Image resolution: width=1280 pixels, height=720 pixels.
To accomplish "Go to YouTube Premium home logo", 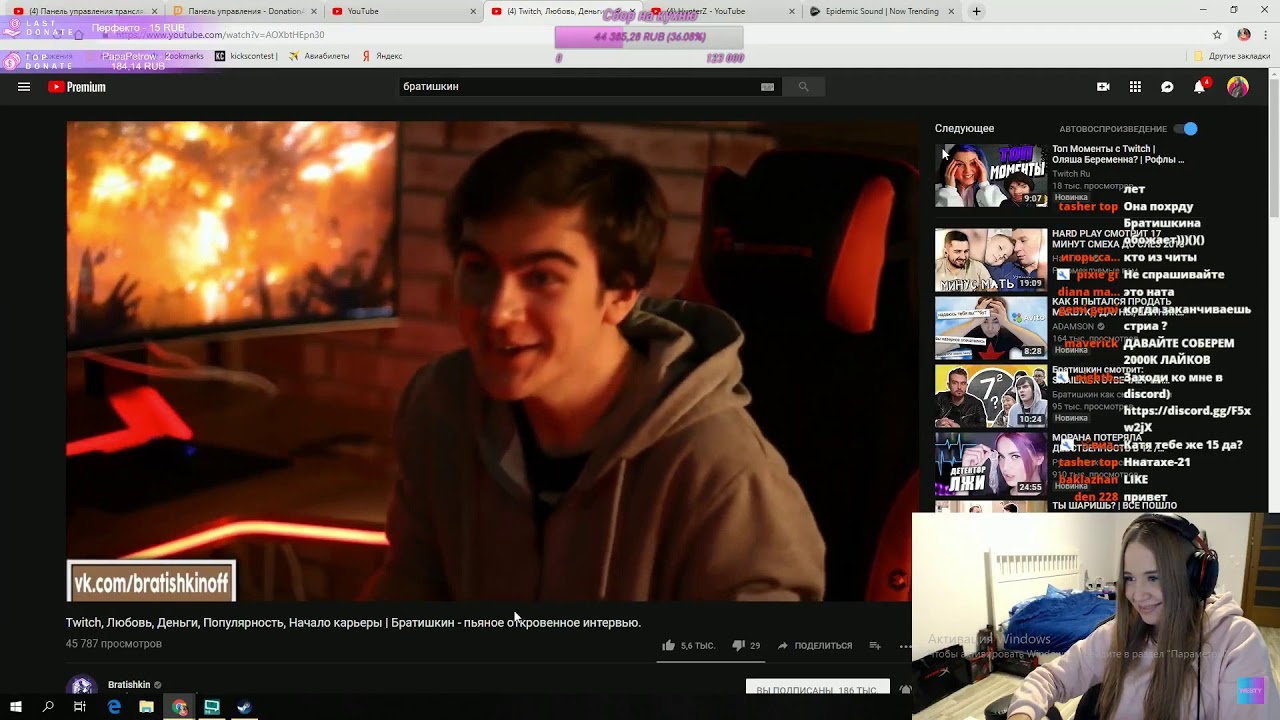I will pos(77,87).
